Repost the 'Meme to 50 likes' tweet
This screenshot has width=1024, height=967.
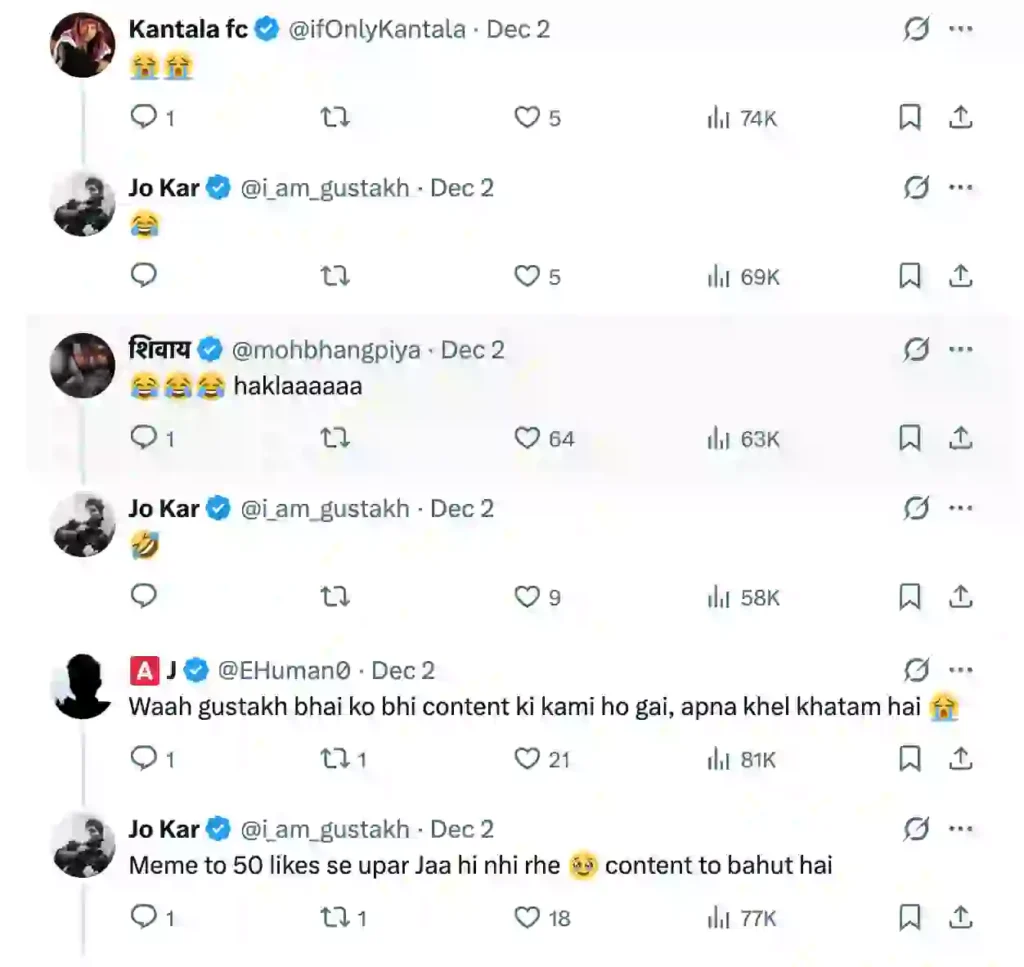pyautogui.click(x=335, y=917)
